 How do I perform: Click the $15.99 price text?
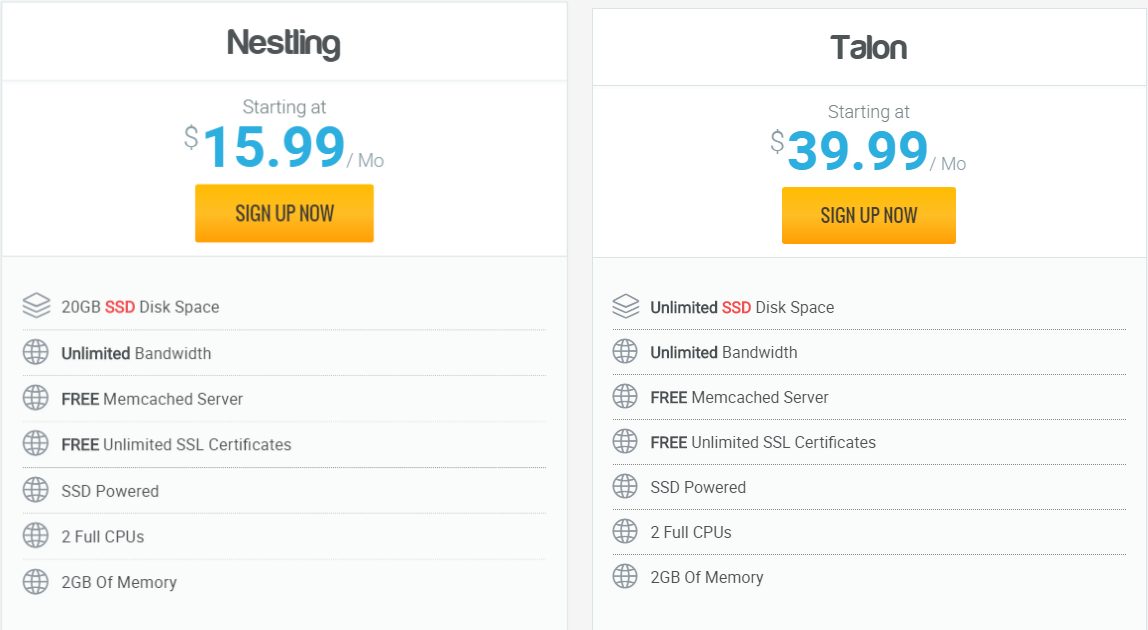273,147
